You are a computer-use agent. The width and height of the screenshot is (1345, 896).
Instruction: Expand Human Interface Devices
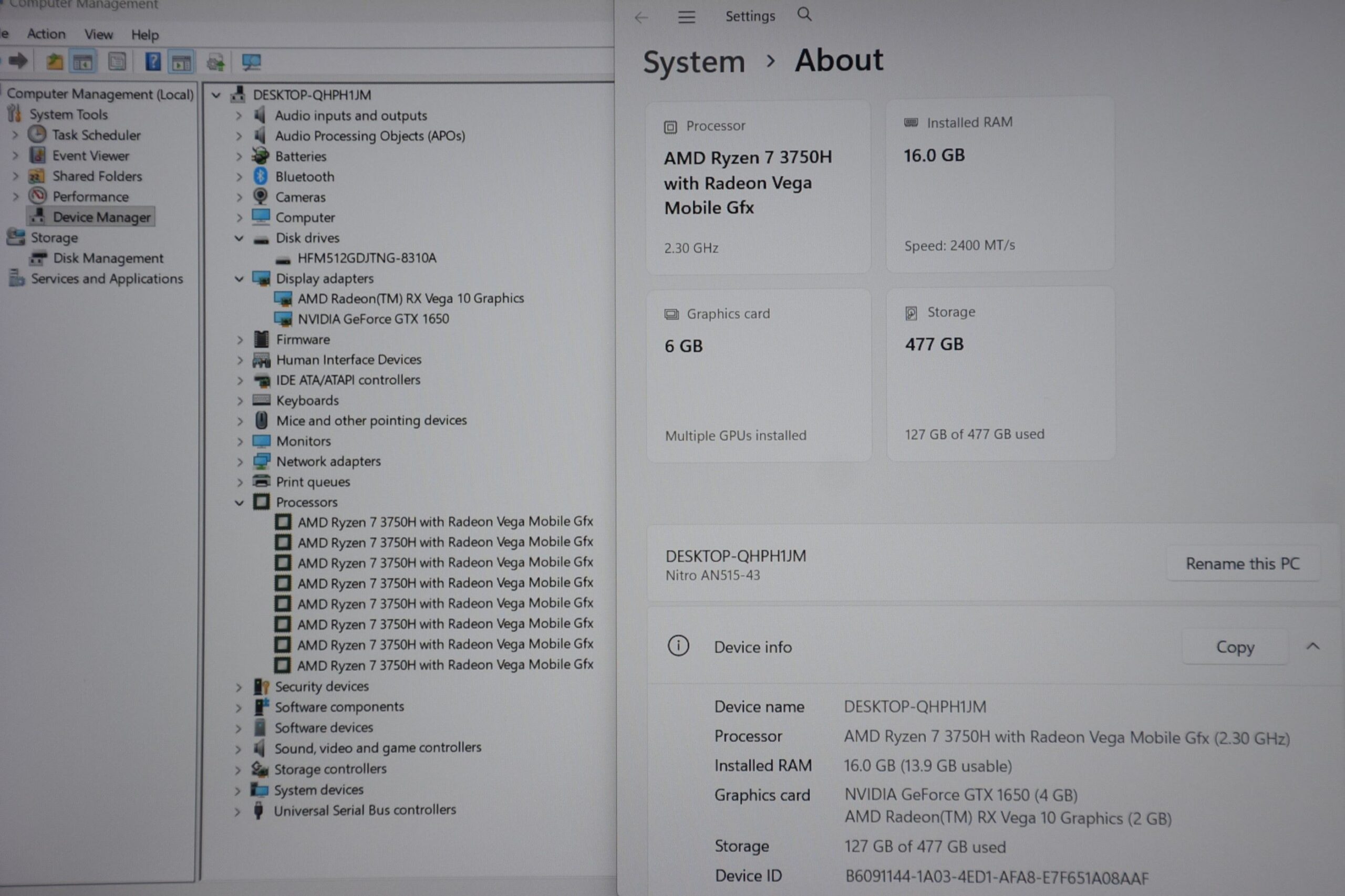pyautogui.click(x=240, y=360)
